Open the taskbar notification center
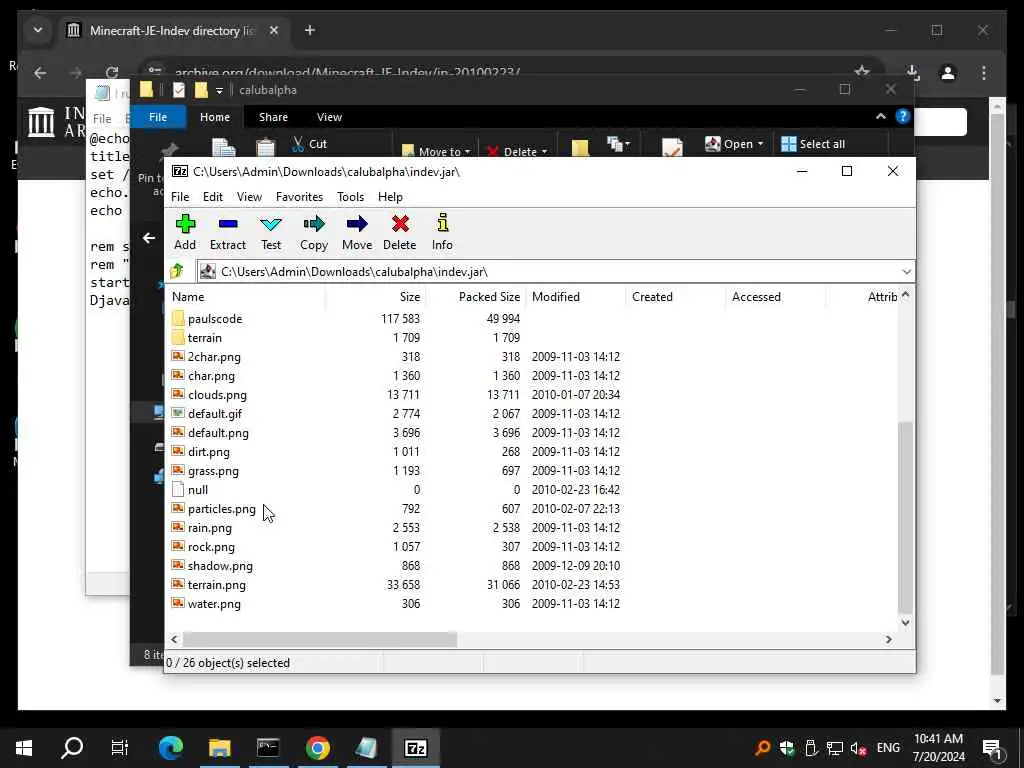 coord(993,748)
